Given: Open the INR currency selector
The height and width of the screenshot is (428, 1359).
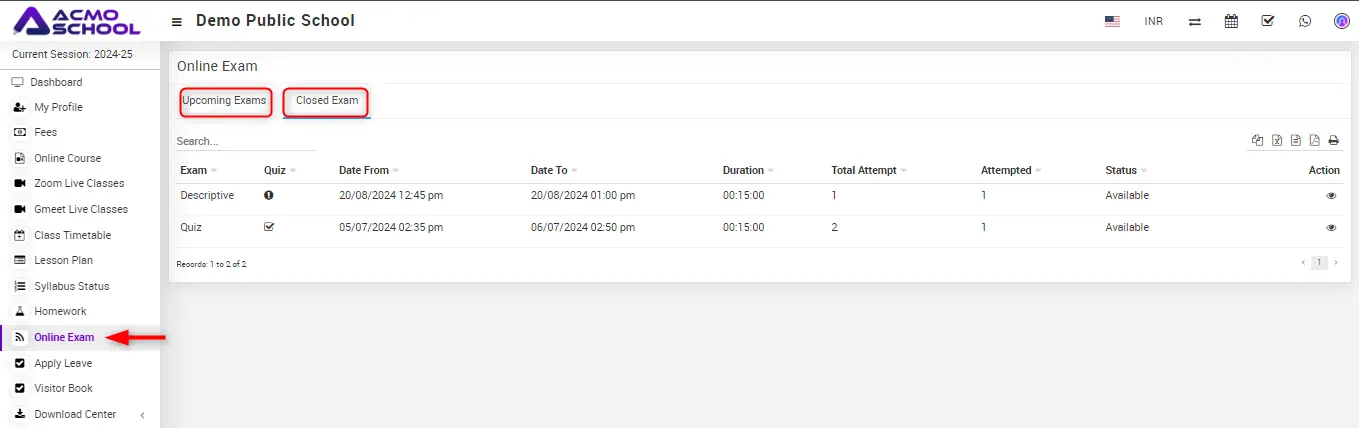Looking at the screenshot, I should [x=1153, y=21].
